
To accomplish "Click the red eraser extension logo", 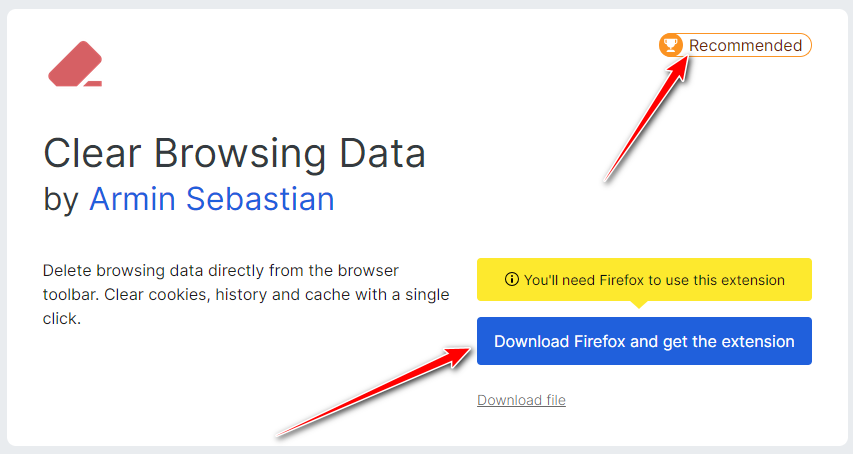I will click(x=75, y=63).
